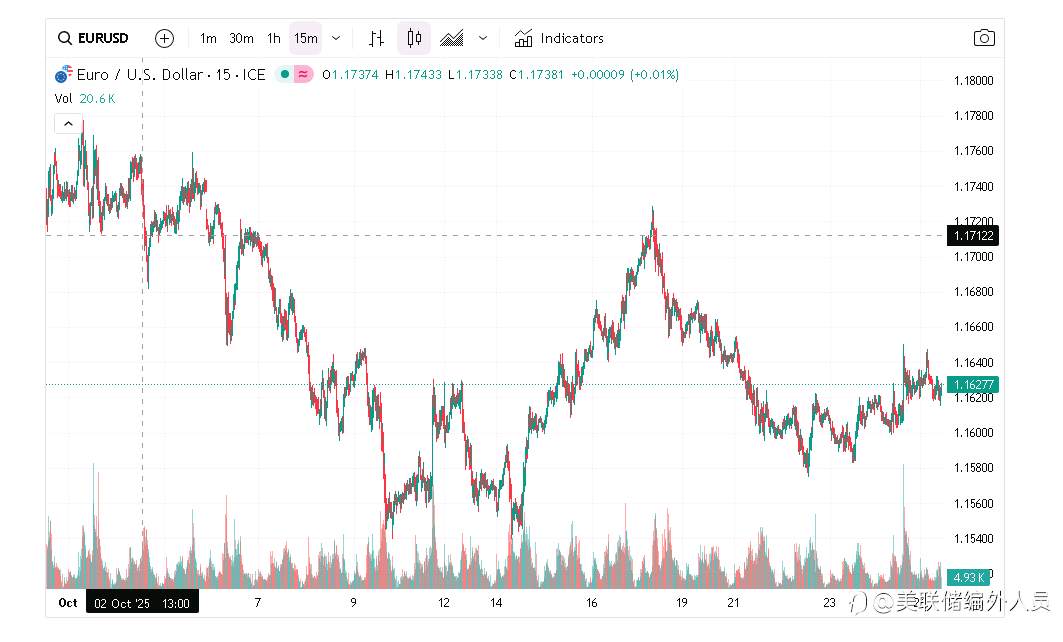Expand the timeframe interval dropdown
This screenshot has width=1063, height=642.
[336, 38]
